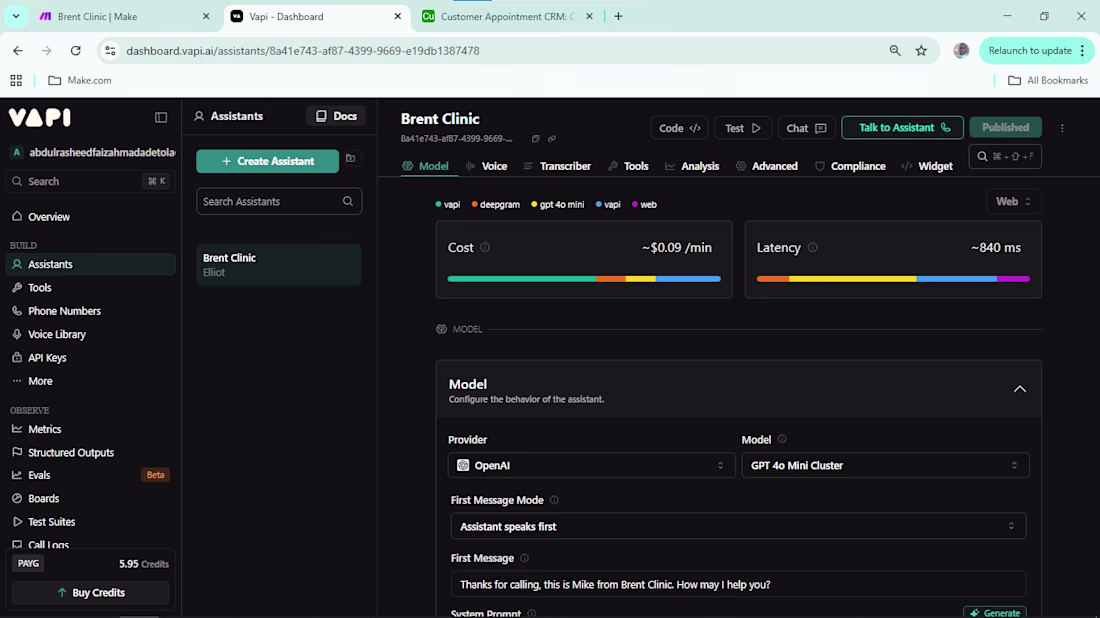Open API Keys in sidebar
Image resolution: width=1100 pixels, height=618 pixels.
90,358
